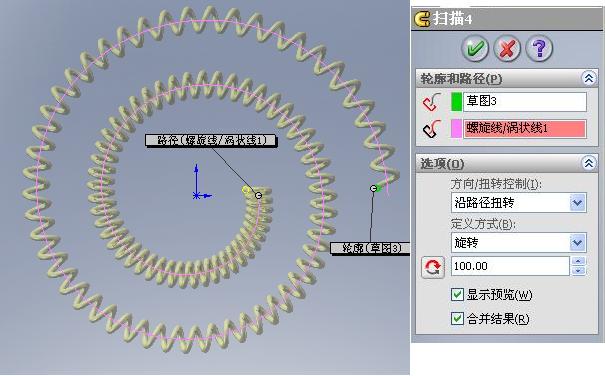The image size is (605, 376).
Task: Open the 沿路径扭转 direction dropdown
Action: tap(578, 203)
